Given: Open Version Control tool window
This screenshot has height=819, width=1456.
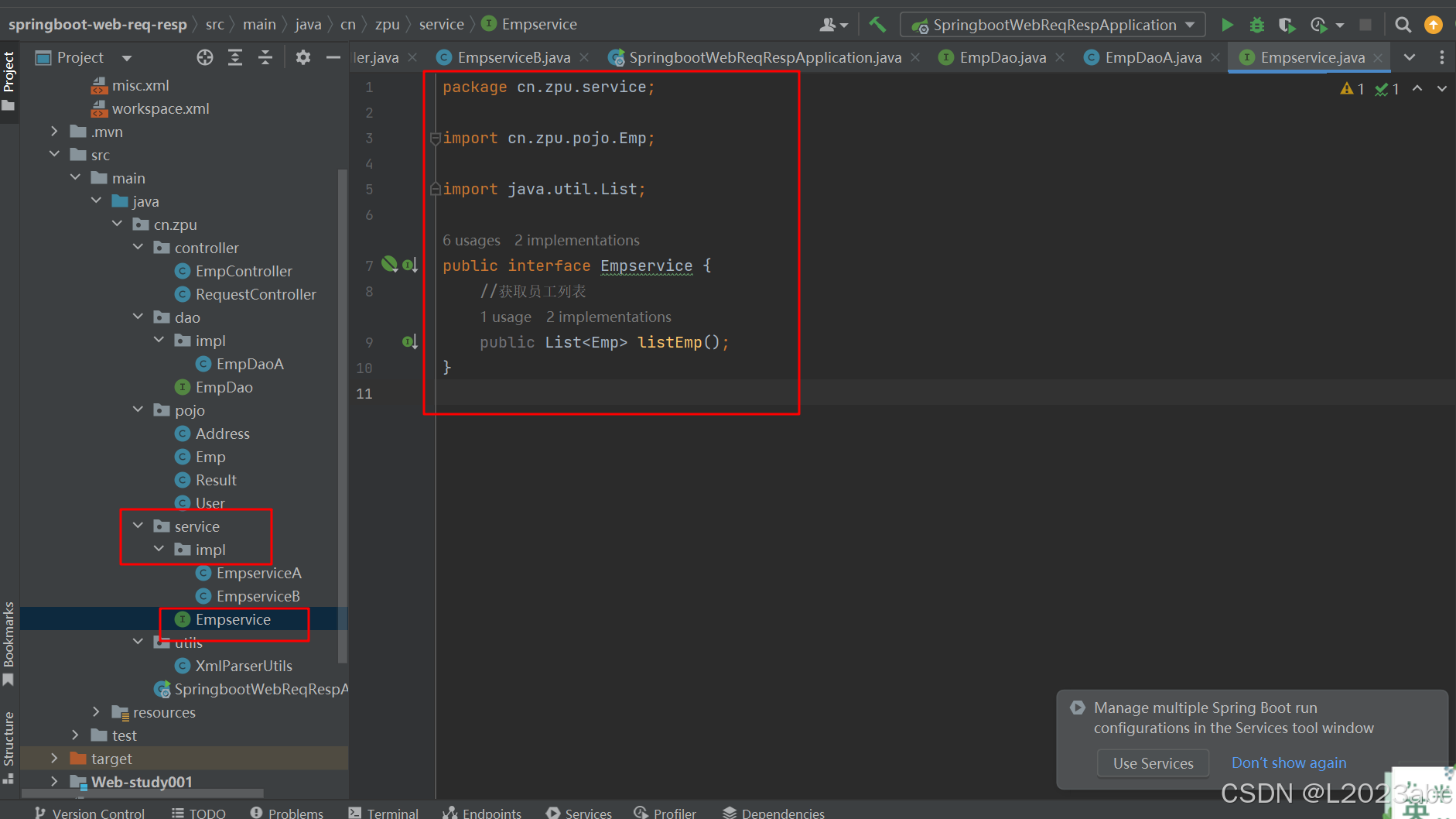Looking at the screenshot, I should (90, 812).
